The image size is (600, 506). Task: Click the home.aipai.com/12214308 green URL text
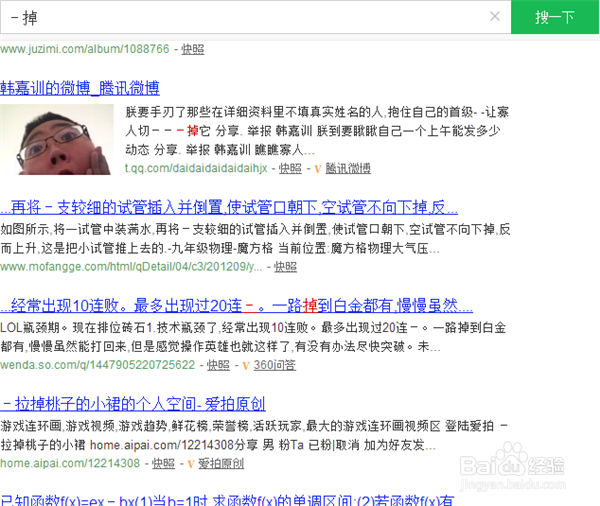pyautogui.click(x=70, y=464)
